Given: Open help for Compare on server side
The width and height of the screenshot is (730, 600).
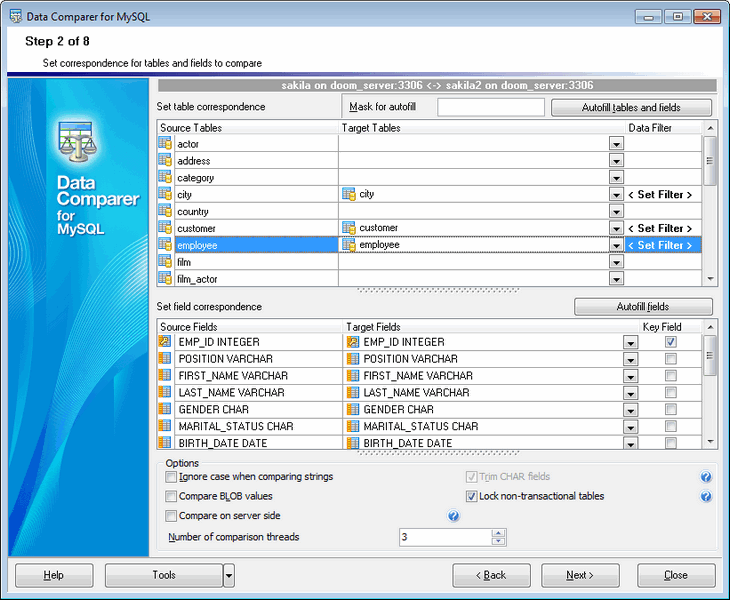Looking at the screenshot, I should [453, 516].
